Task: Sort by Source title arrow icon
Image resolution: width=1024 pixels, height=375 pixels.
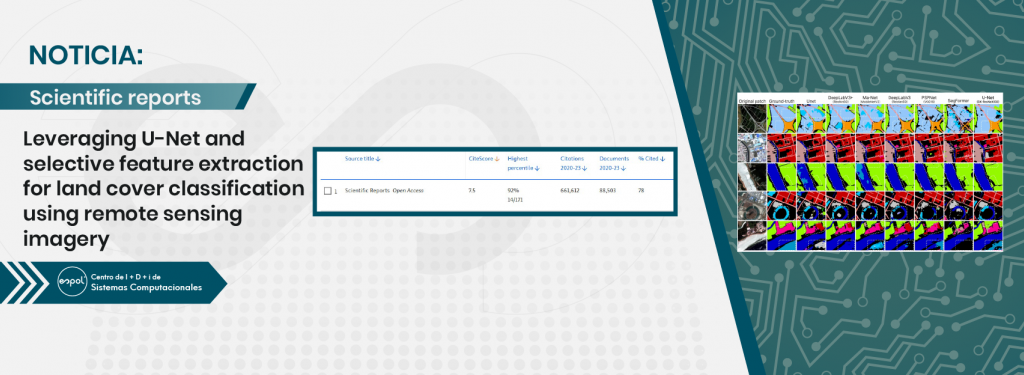Action: pos(378,159)
